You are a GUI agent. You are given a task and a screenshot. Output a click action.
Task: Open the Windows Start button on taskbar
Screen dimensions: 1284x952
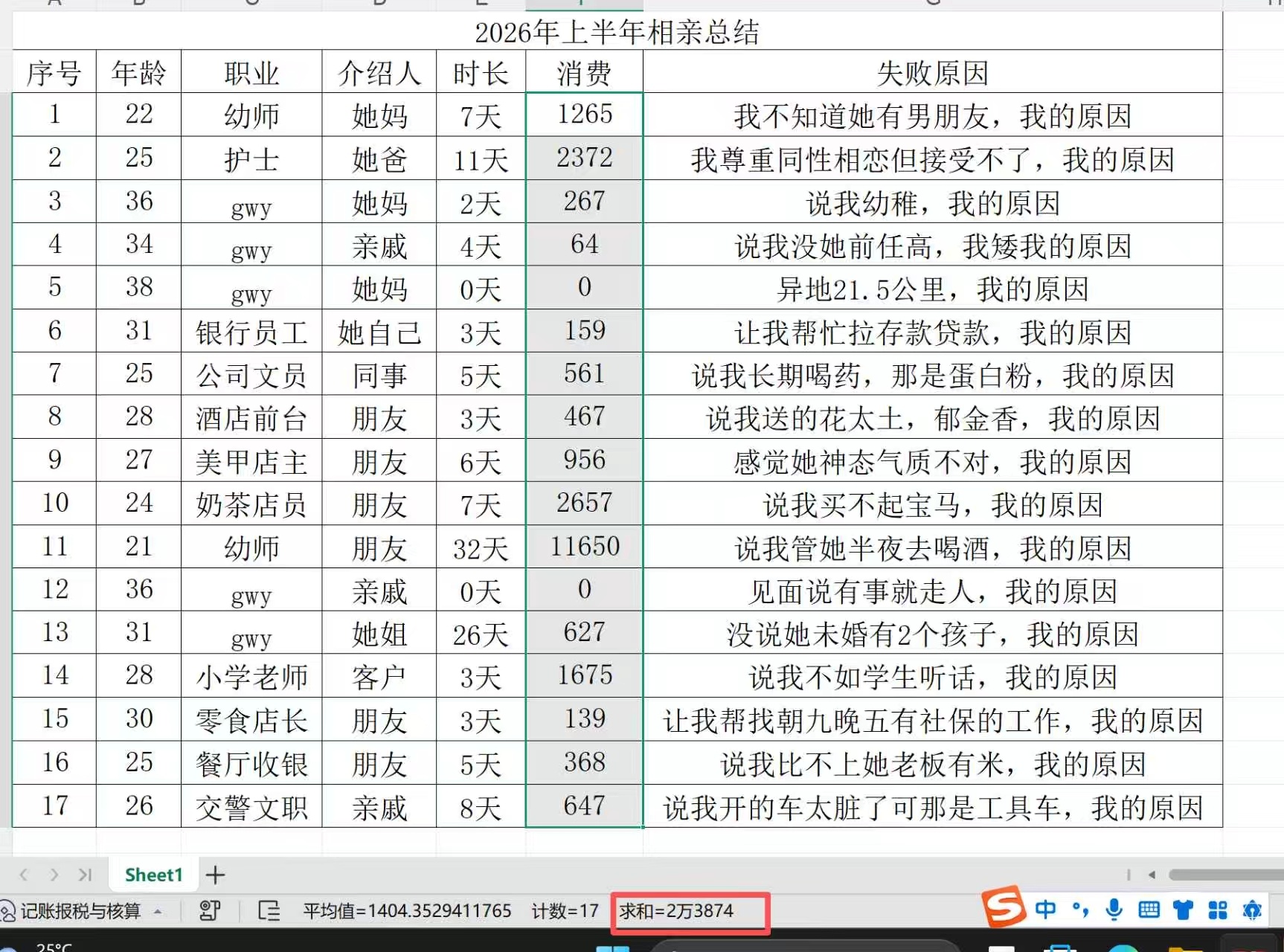[613, 948]
